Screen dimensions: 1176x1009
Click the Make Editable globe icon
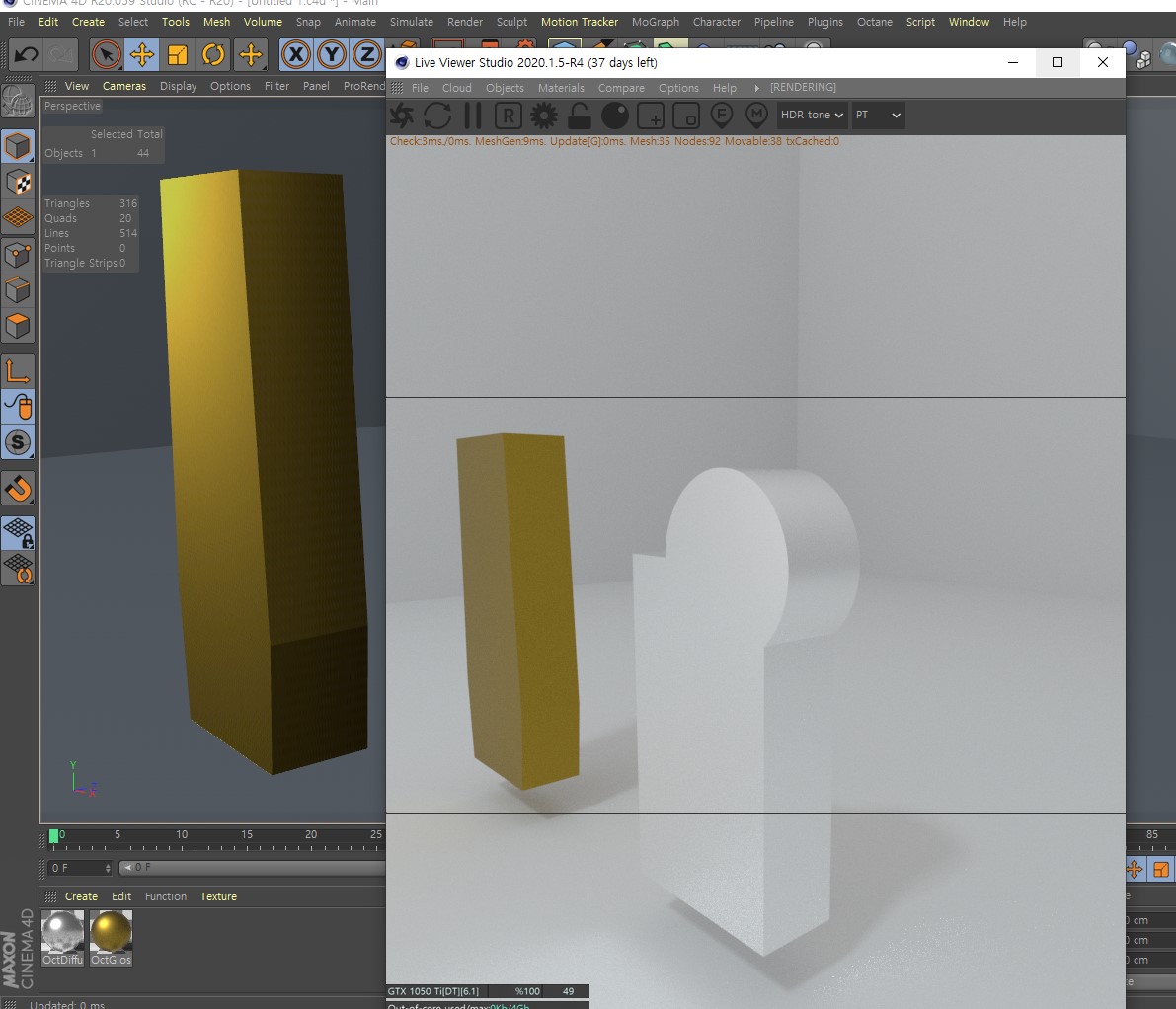coord(17,102)
